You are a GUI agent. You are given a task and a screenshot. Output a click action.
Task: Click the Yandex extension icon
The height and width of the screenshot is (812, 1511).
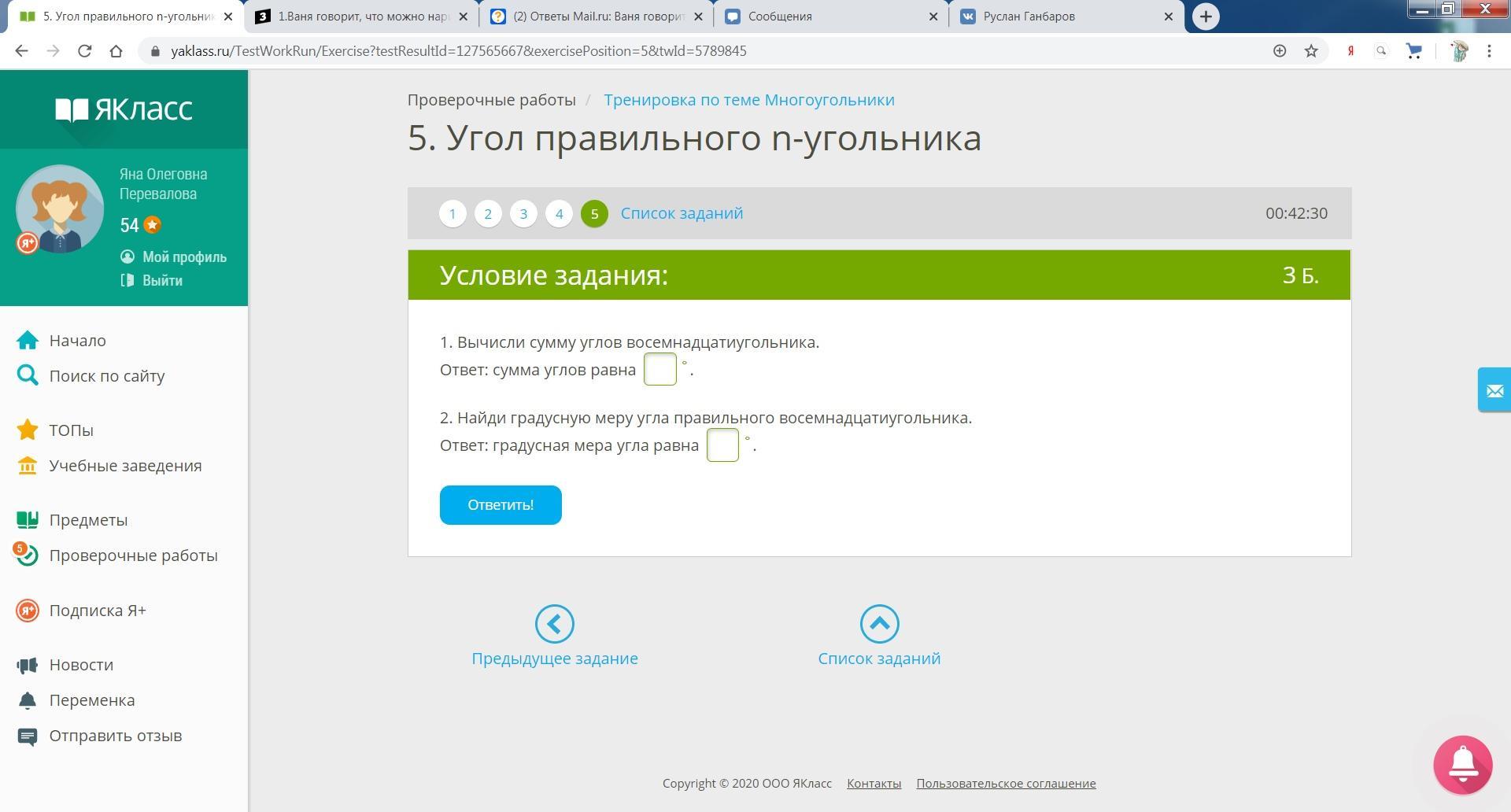pyautogui.click(x=1350, y=51)
